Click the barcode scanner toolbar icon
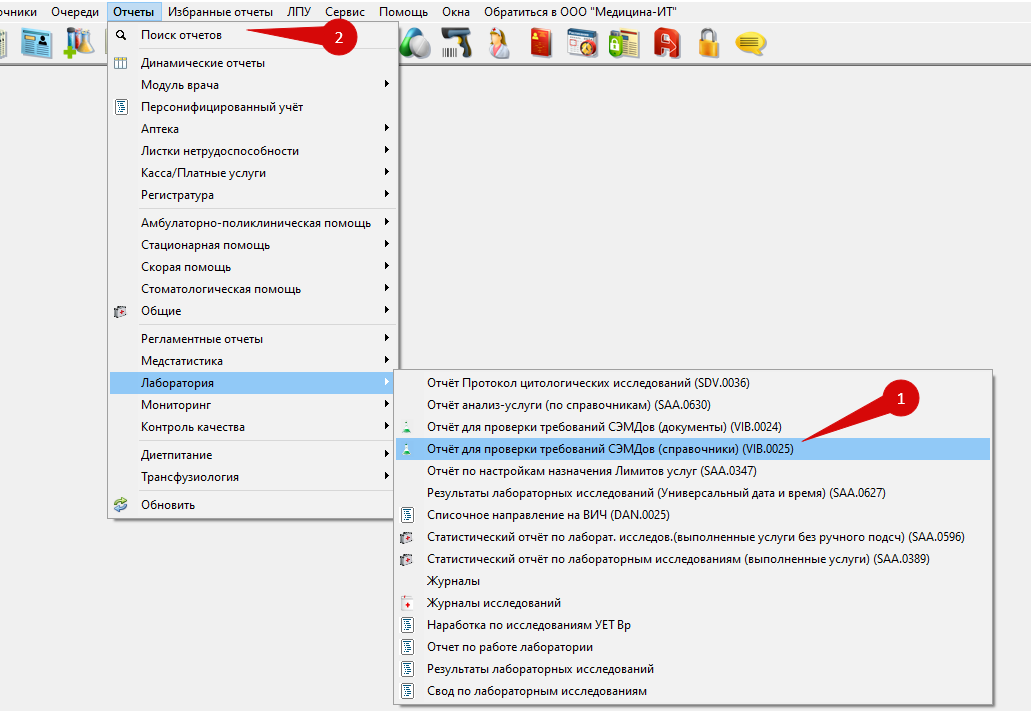 pos(457,43)
